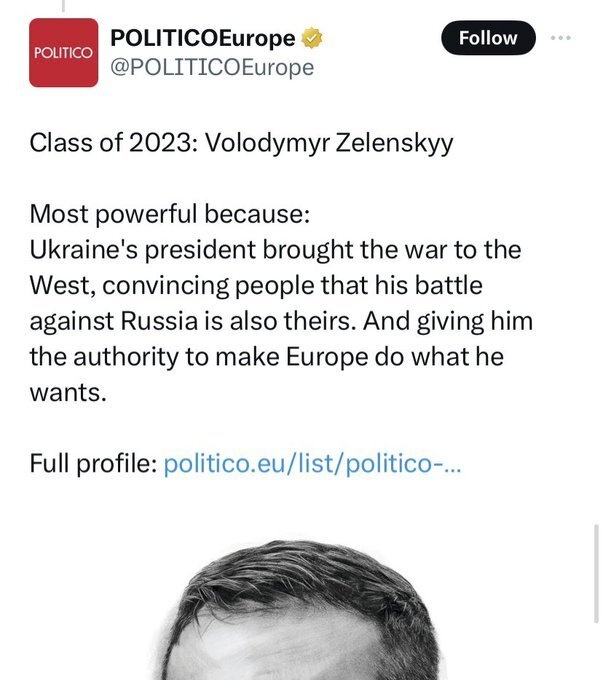Open the politico.eu full profile link
The image size is (603, 680).
click(x=312, y=463)
